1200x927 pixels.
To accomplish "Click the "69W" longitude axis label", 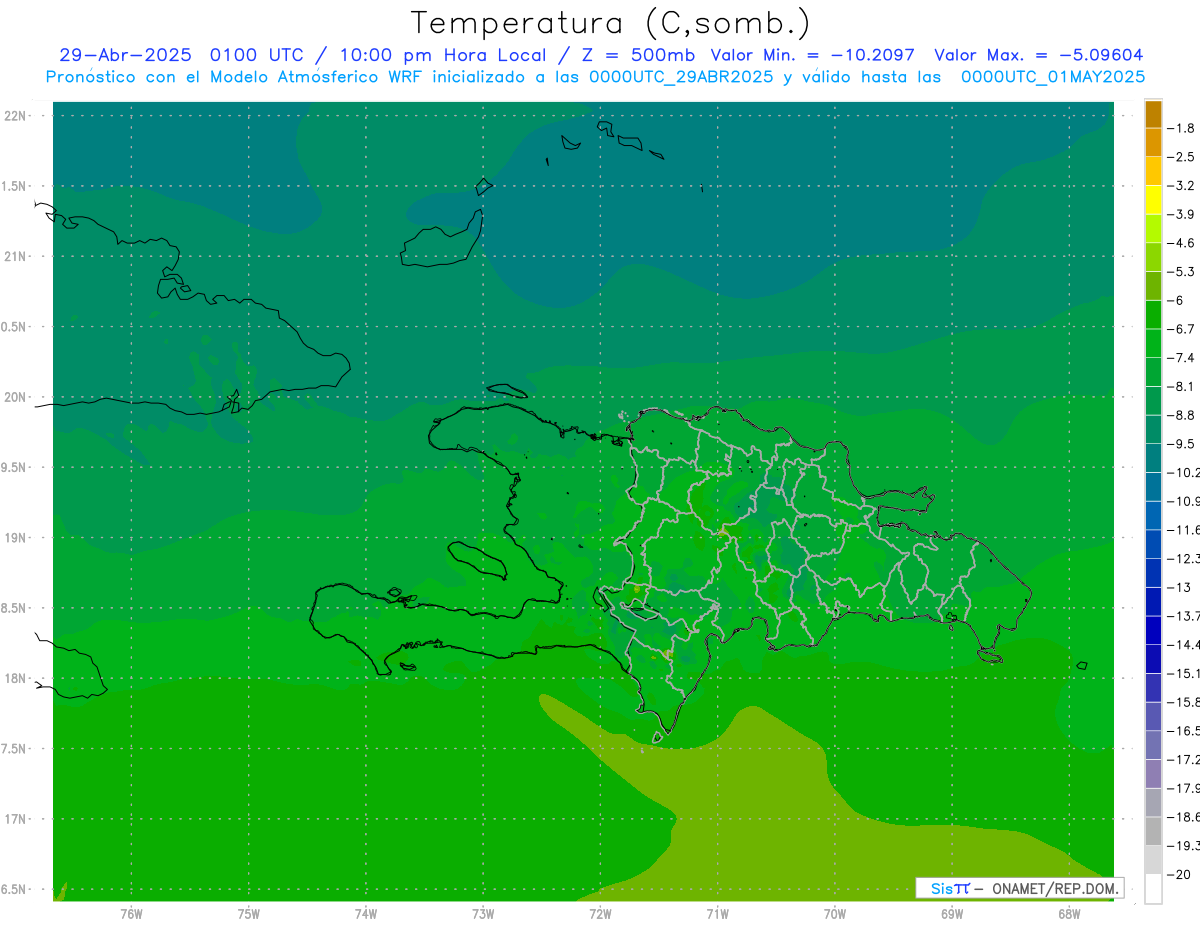I will tap(952, 913).
